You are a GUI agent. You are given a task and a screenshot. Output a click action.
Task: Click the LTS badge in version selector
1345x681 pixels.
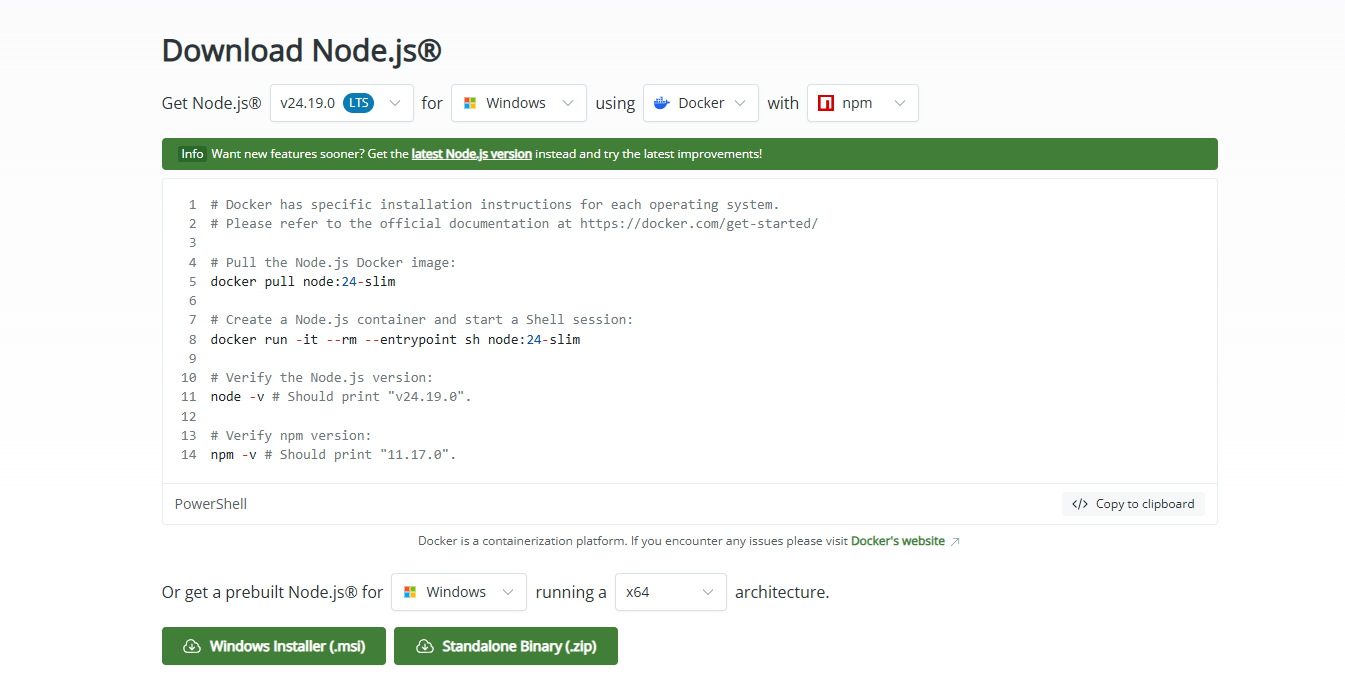pos(358,103)
